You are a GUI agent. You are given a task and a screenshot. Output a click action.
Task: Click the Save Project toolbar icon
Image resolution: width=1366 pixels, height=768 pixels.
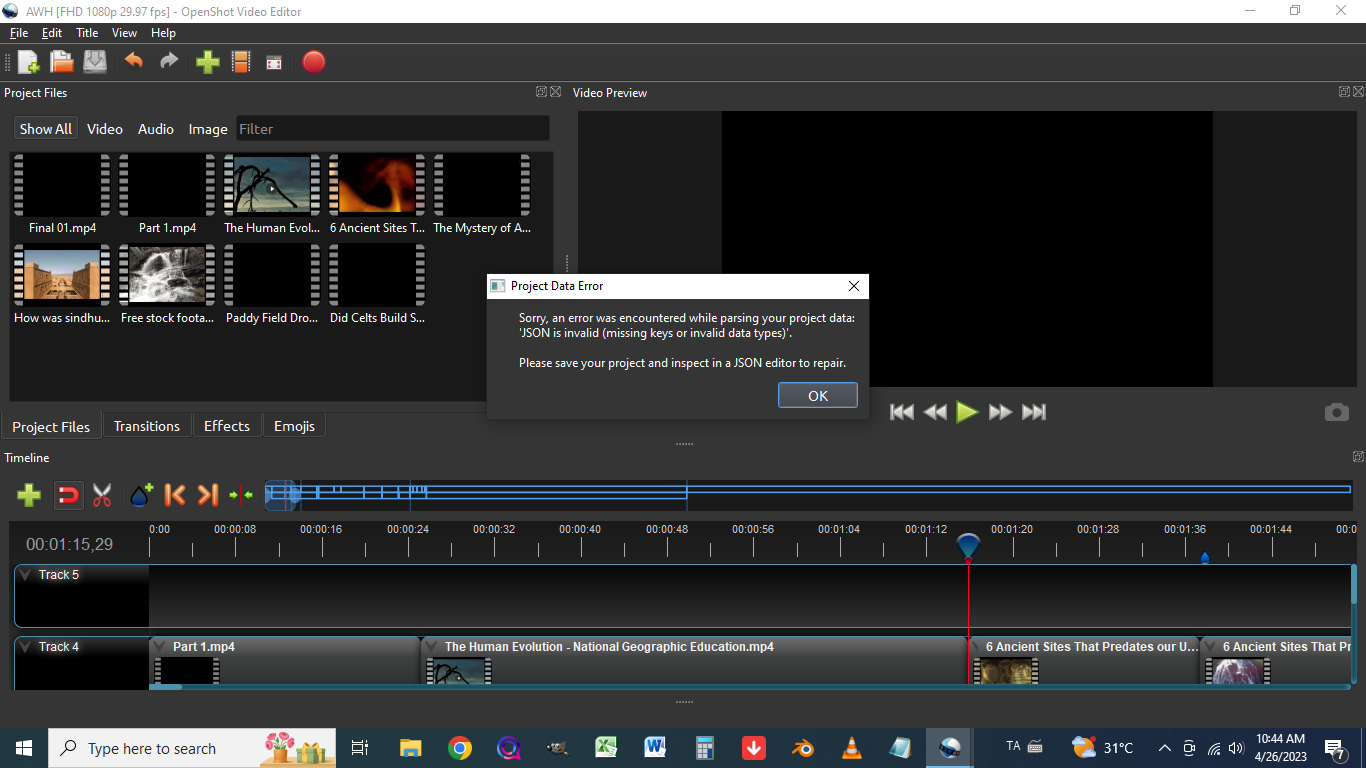coord(94,62)
